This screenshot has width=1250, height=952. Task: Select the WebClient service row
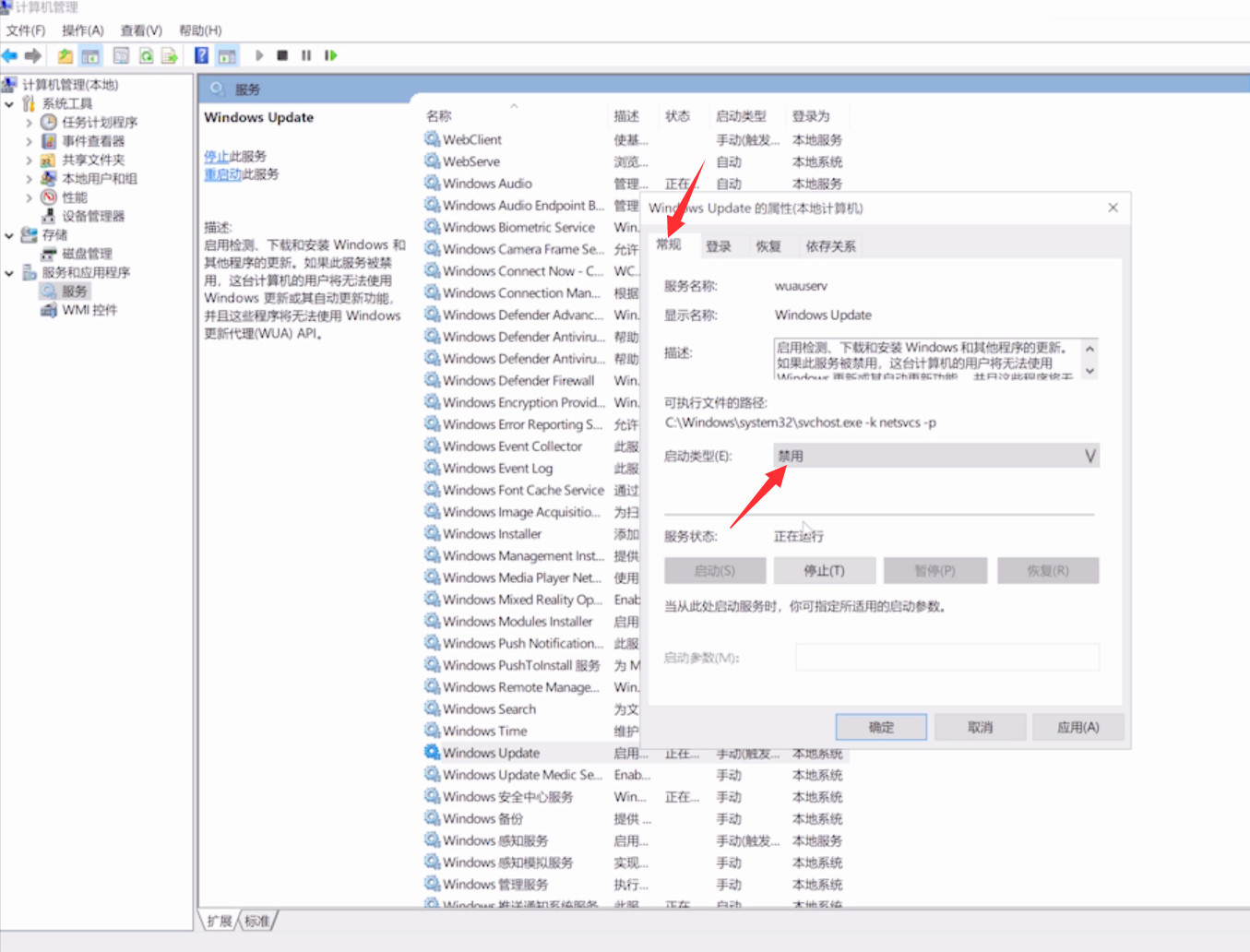635,140
